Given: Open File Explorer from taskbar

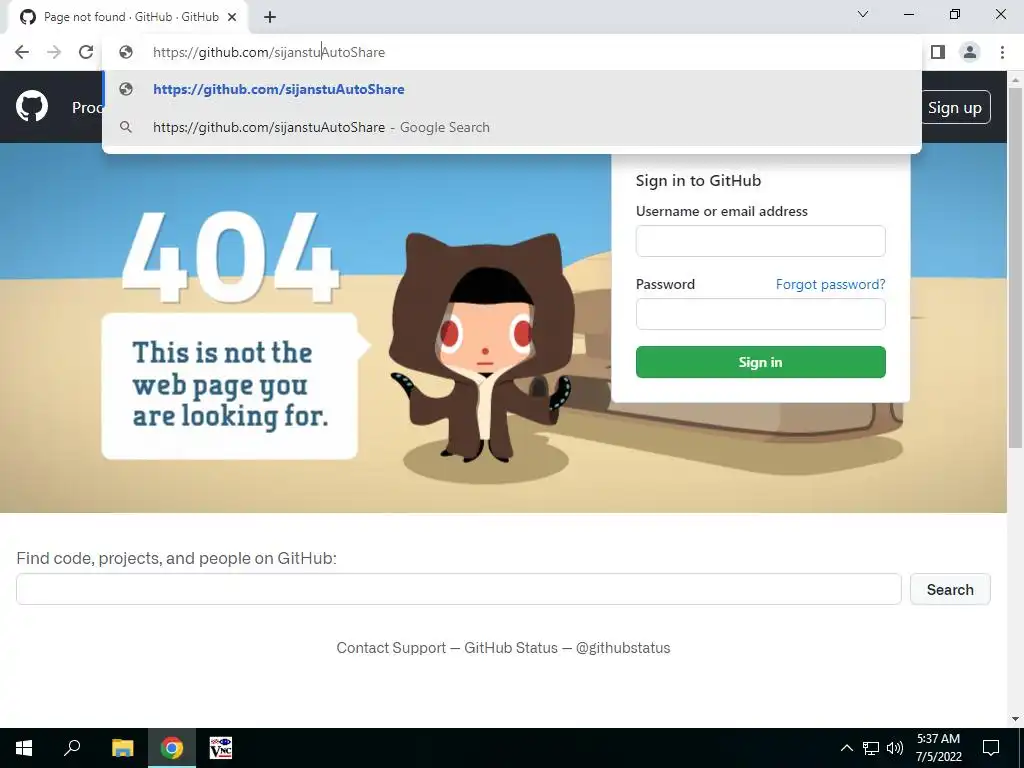Looking at the screenshot, I should coord(122,748).
